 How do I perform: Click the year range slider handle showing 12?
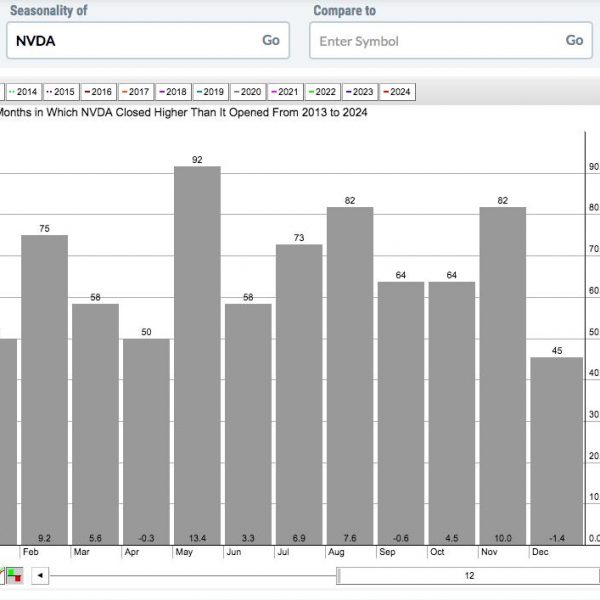[468, 576]
